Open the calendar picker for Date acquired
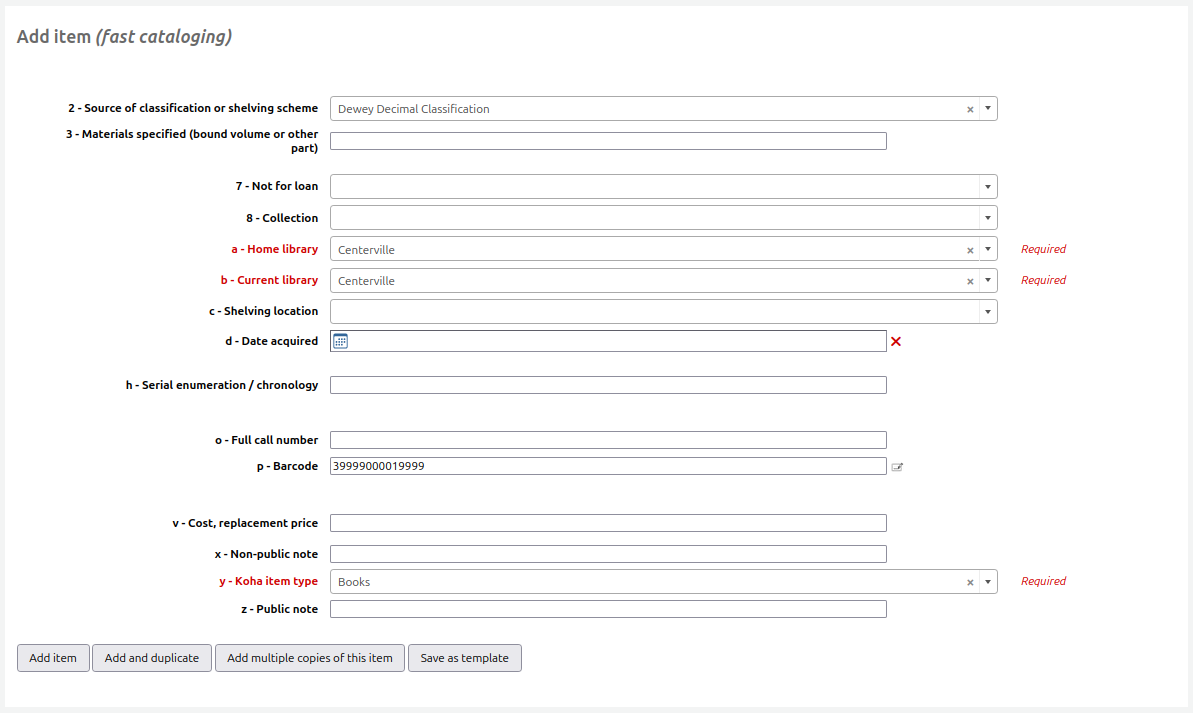 (x=340, y=340)
